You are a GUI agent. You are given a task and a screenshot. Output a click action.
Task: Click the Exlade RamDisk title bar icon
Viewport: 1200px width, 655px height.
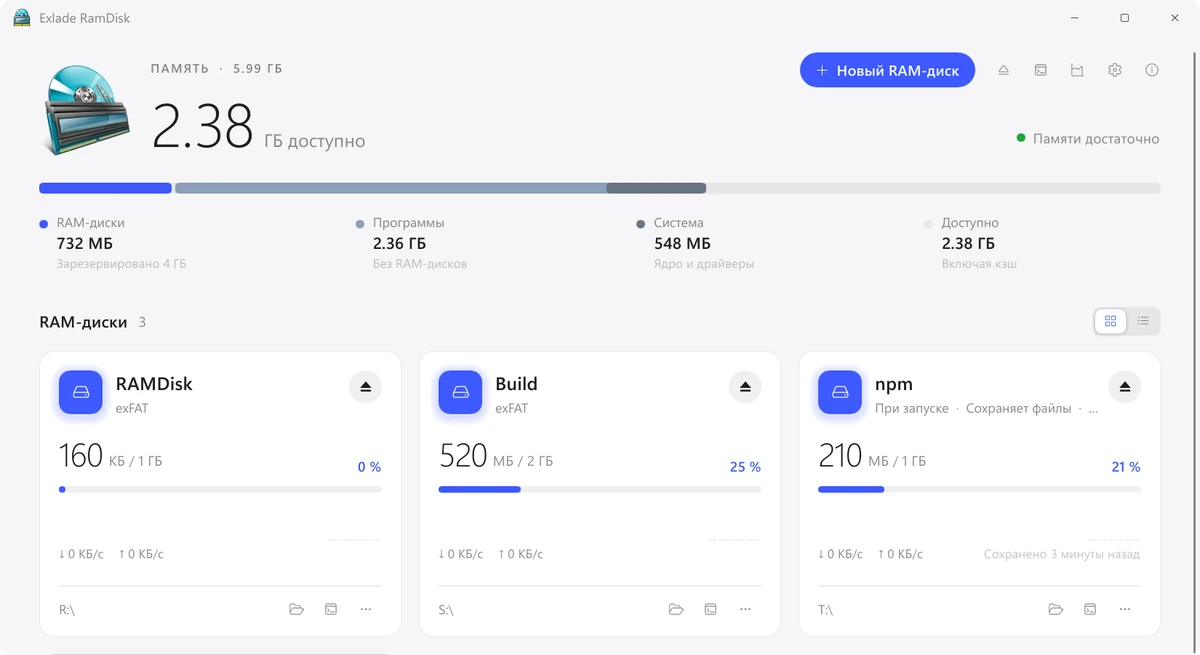[x=21, y=18]
